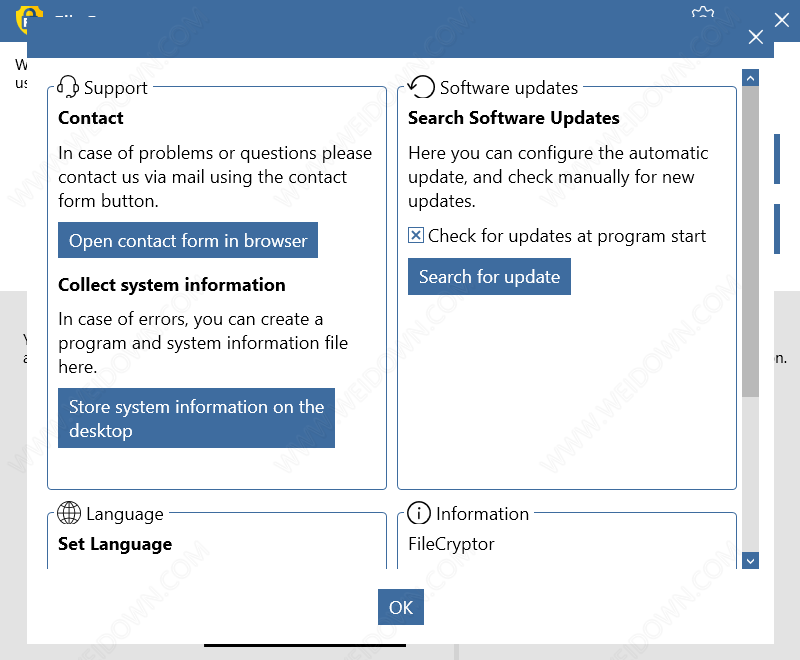This screenshot has height=660, width=800.
Task: Select the 'Set Language' heading
Action: [115, 544]
